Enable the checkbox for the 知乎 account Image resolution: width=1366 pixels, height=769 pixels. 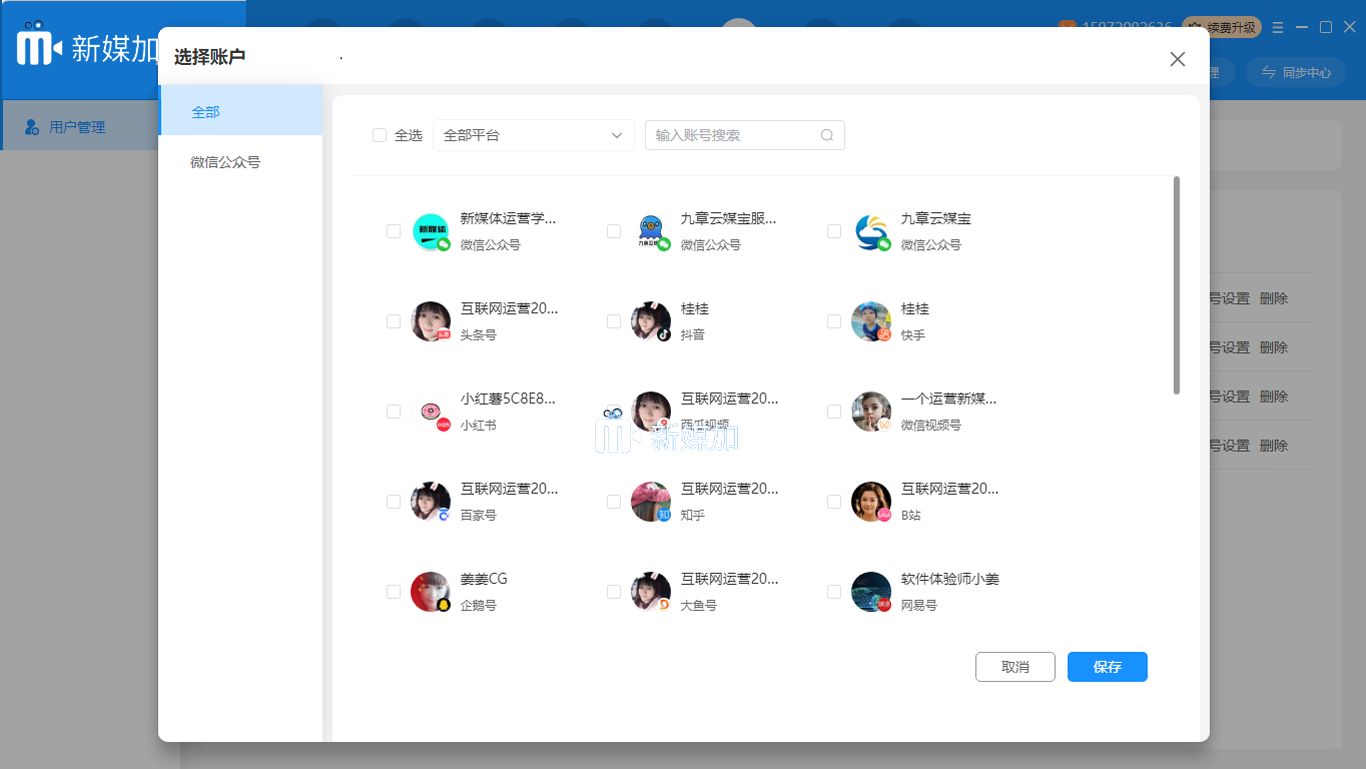[x=614, y=502]
